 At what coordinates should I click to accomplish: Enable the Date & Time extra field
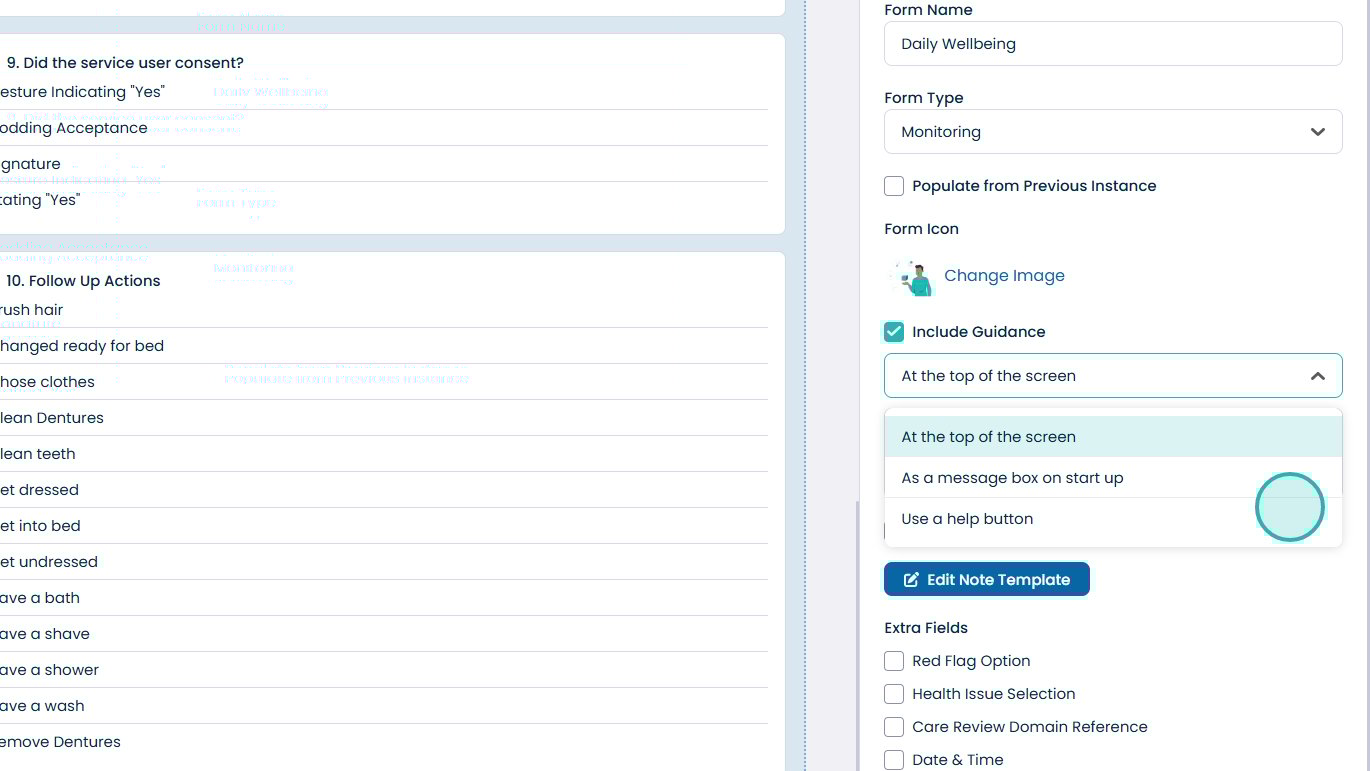click(894, 760)
